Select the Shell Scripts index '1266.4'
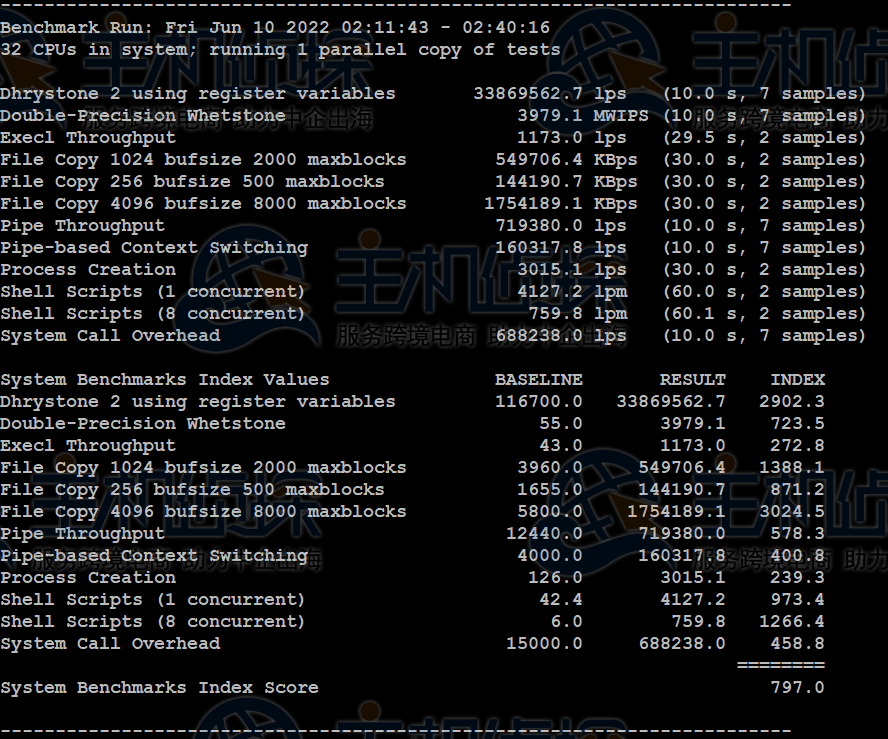The image size is (888, 739). pos(792,622)
